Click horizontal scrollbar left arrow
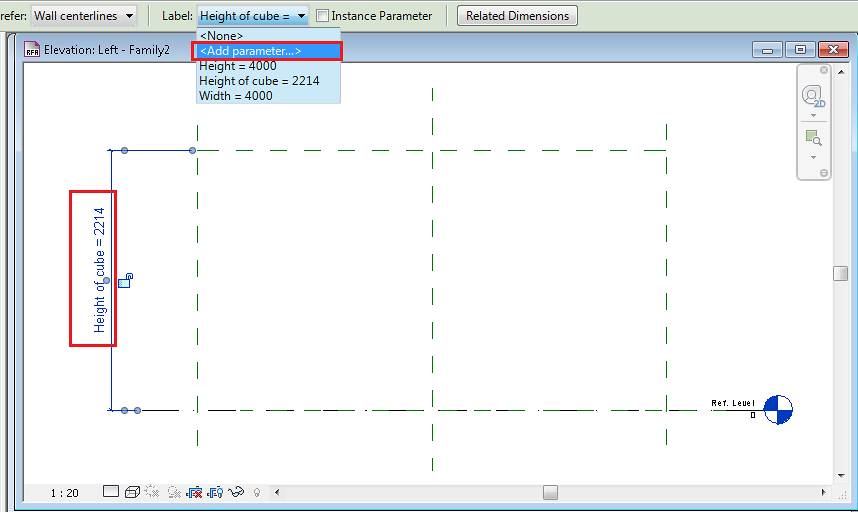 click(x=277, y=492)
